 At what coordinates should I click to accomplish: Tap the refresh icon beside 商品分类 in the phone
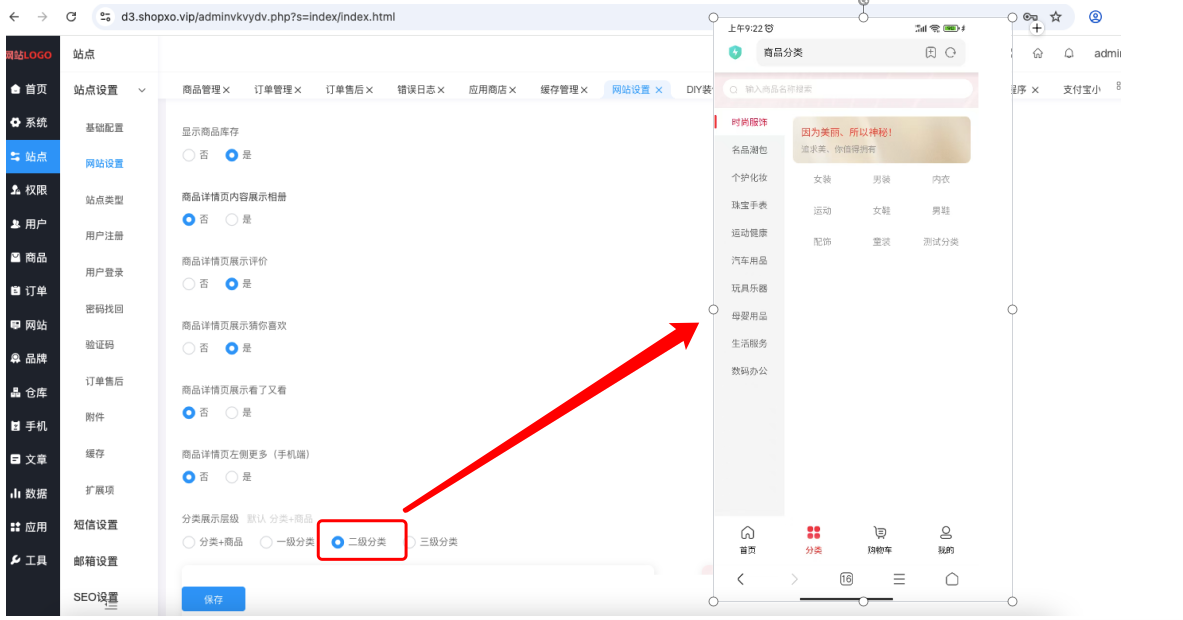point(951,53)
